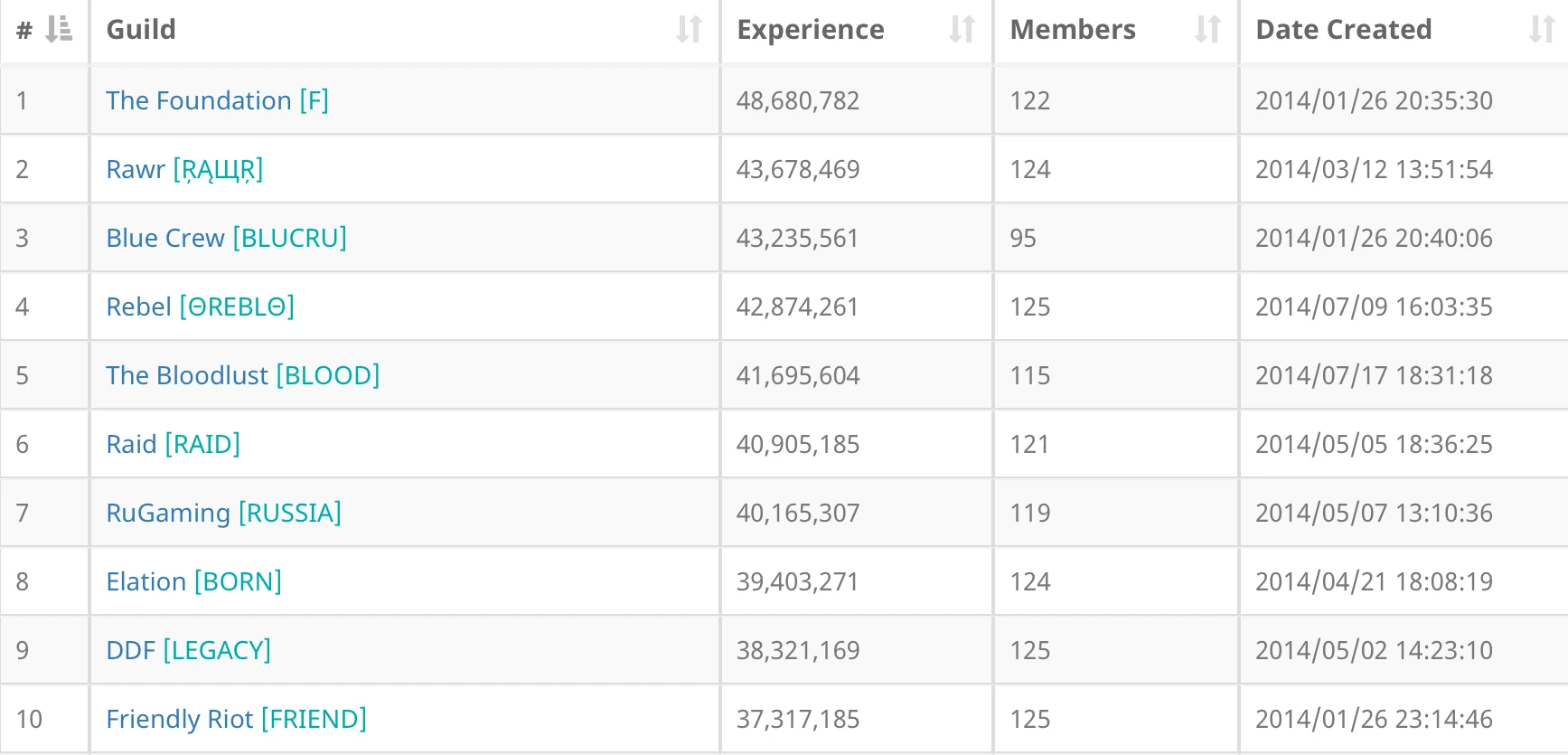Click the Experience column sort arrows

pos(962,29)
